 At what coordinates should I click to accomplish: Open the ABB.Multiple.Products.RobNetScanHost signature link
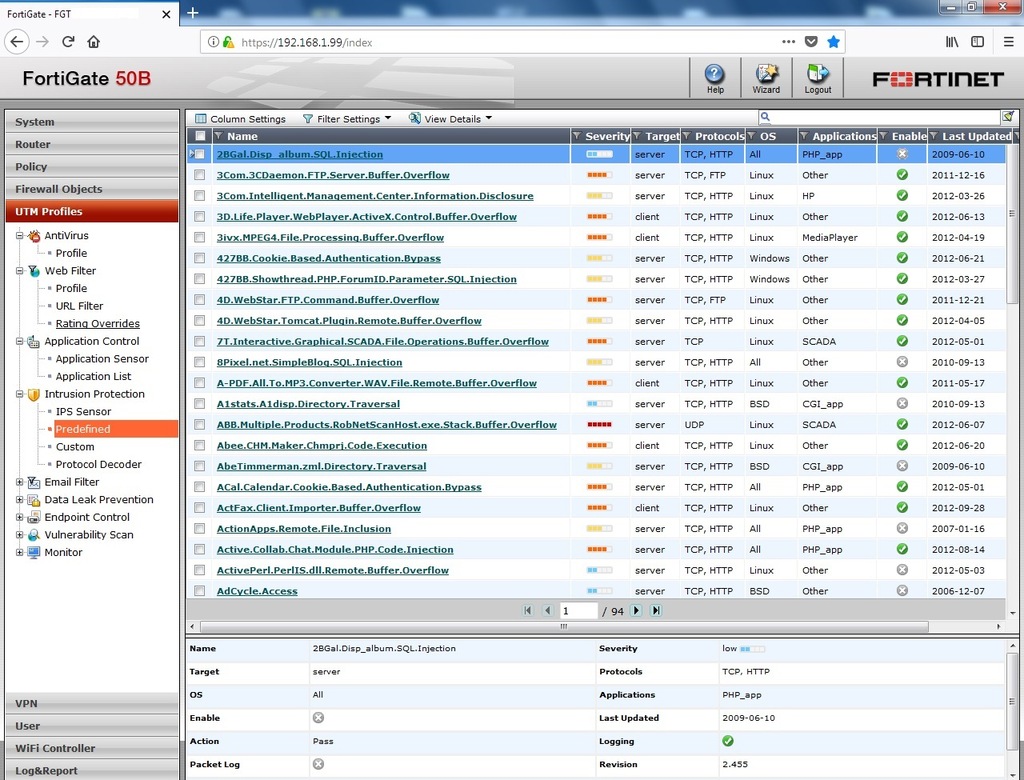click(x=387, y=425)
